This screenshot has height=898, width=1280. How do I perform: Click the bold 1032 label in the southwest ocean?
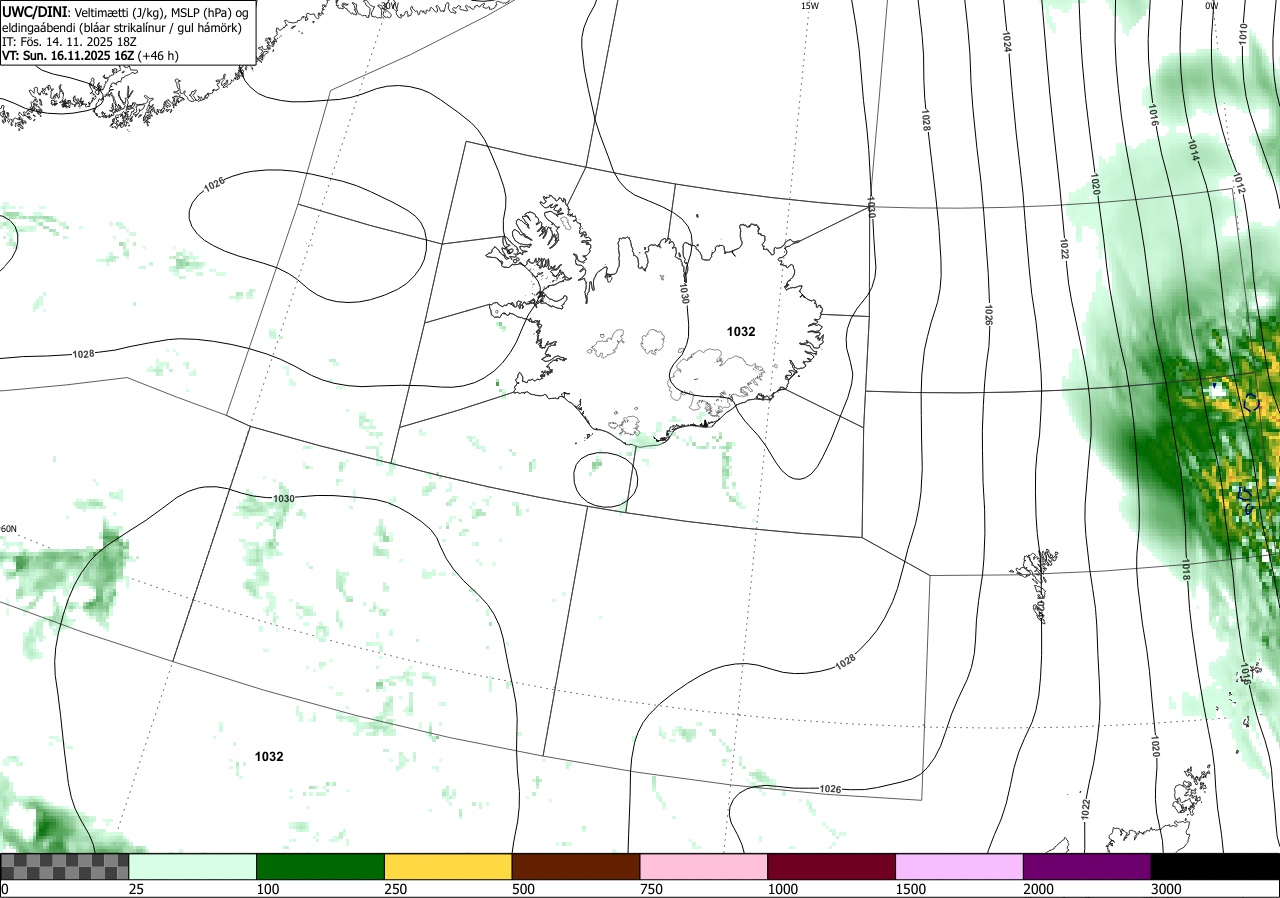pyautogui.click(x=269, y=757)
